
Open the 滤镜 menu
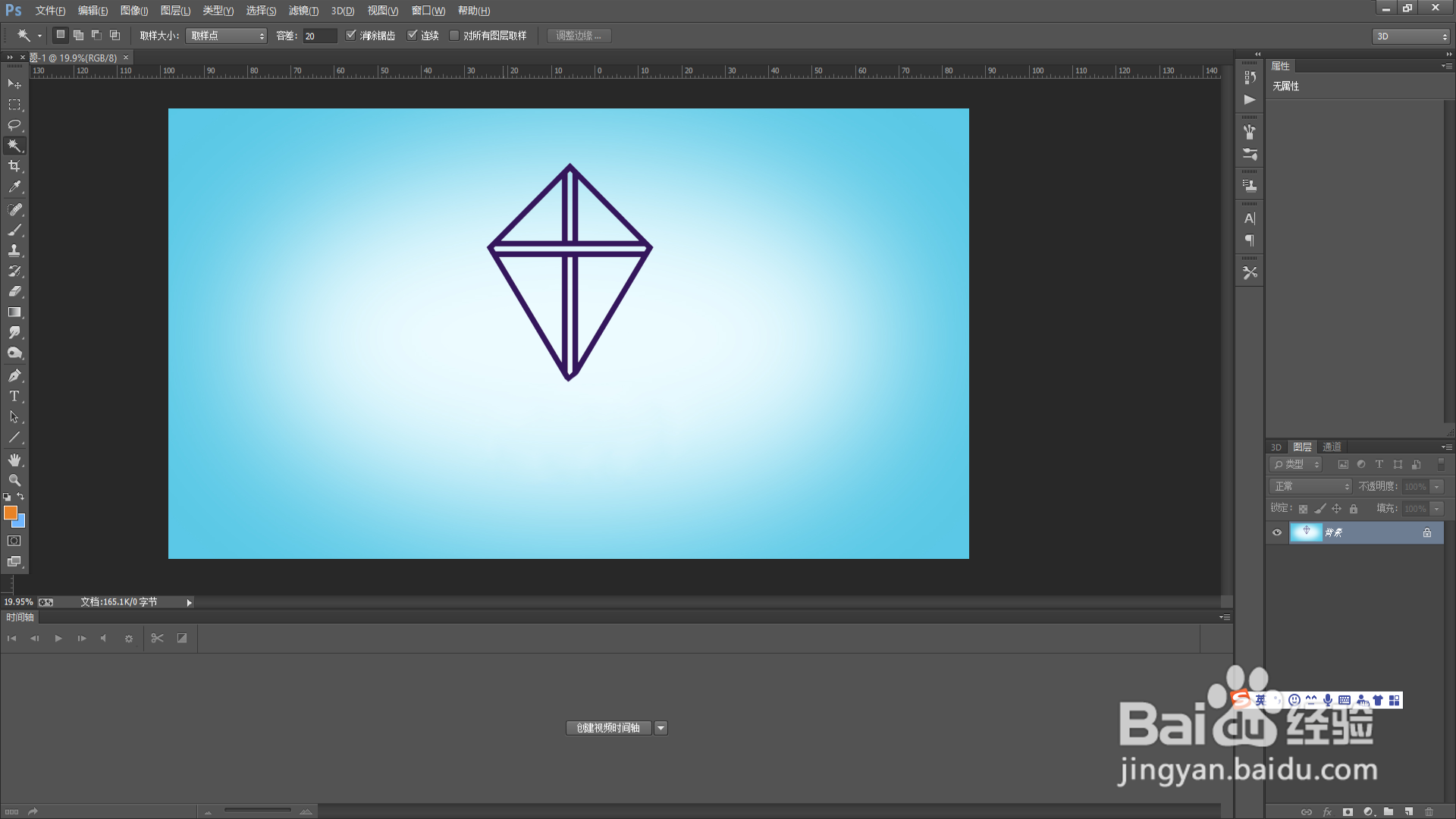pyautogui.click(x=303, y=11)
